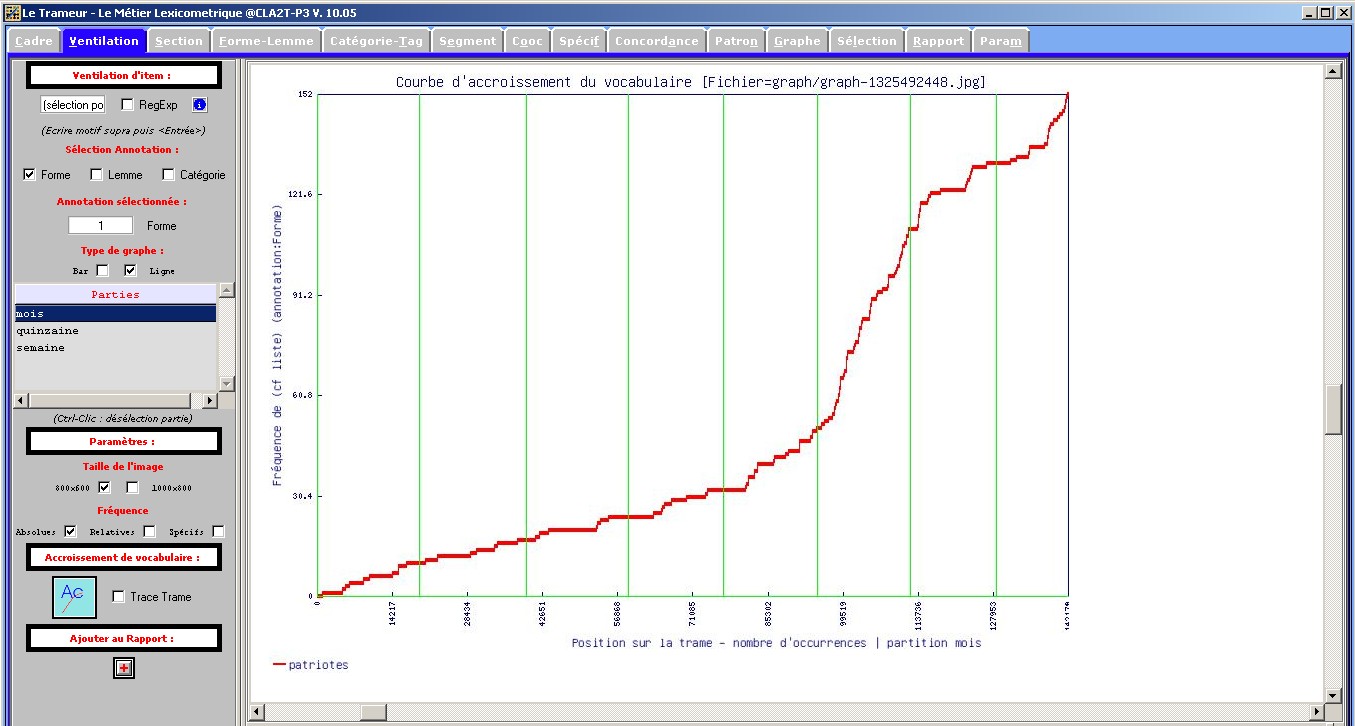The height and width of the screenshot is (726, 1355).
Task: Toggle the 800x600 image size checkbox
Action: [x=104, y=487]
